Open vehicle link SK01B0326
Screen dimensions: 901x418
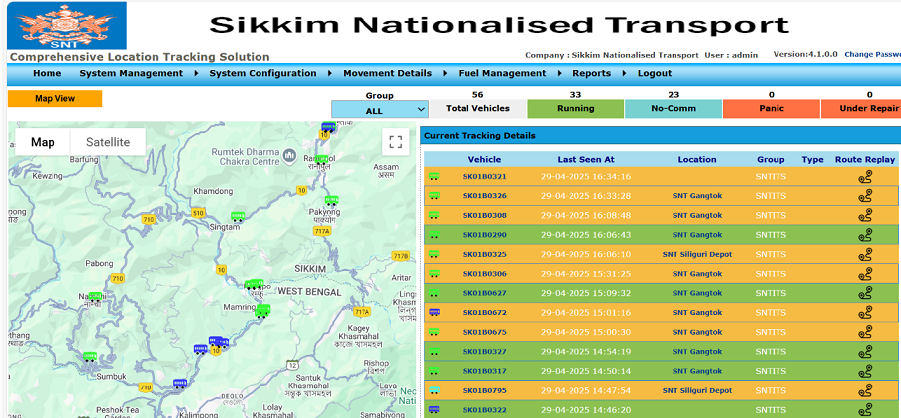pyautogui.click(x=484, y=196)
